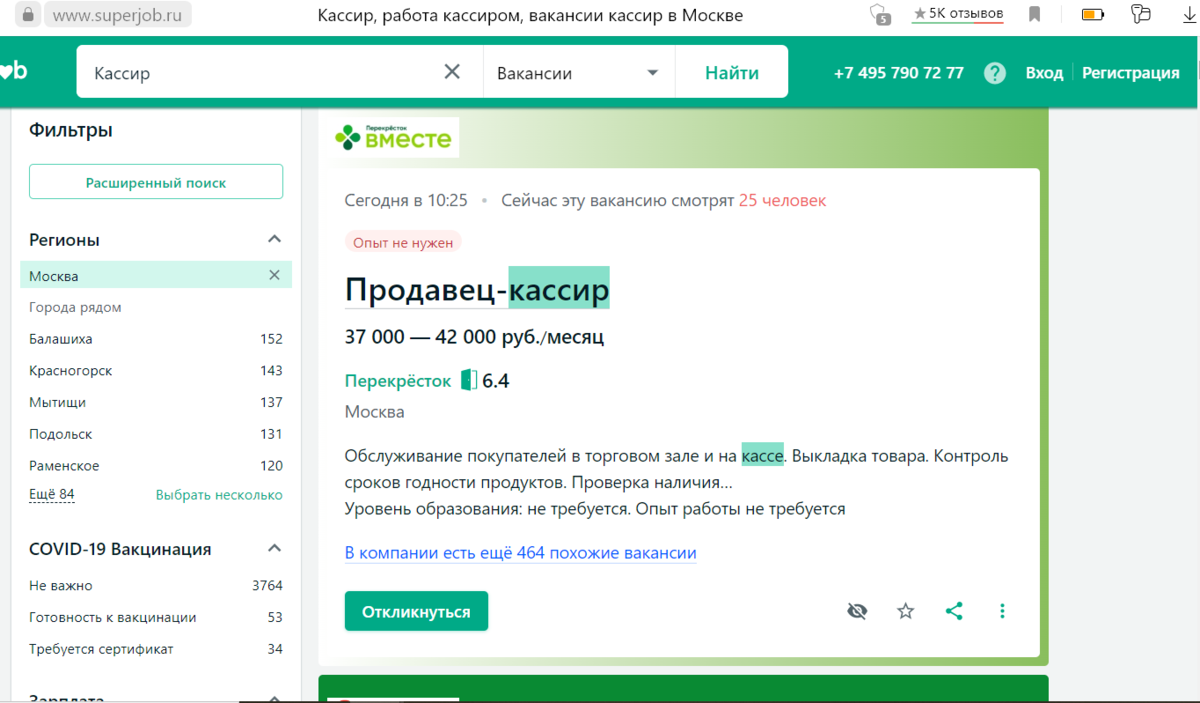Click the browser bookmark icon
Viewport: 1200px width, 703px height.
(x=1035, y=15)
